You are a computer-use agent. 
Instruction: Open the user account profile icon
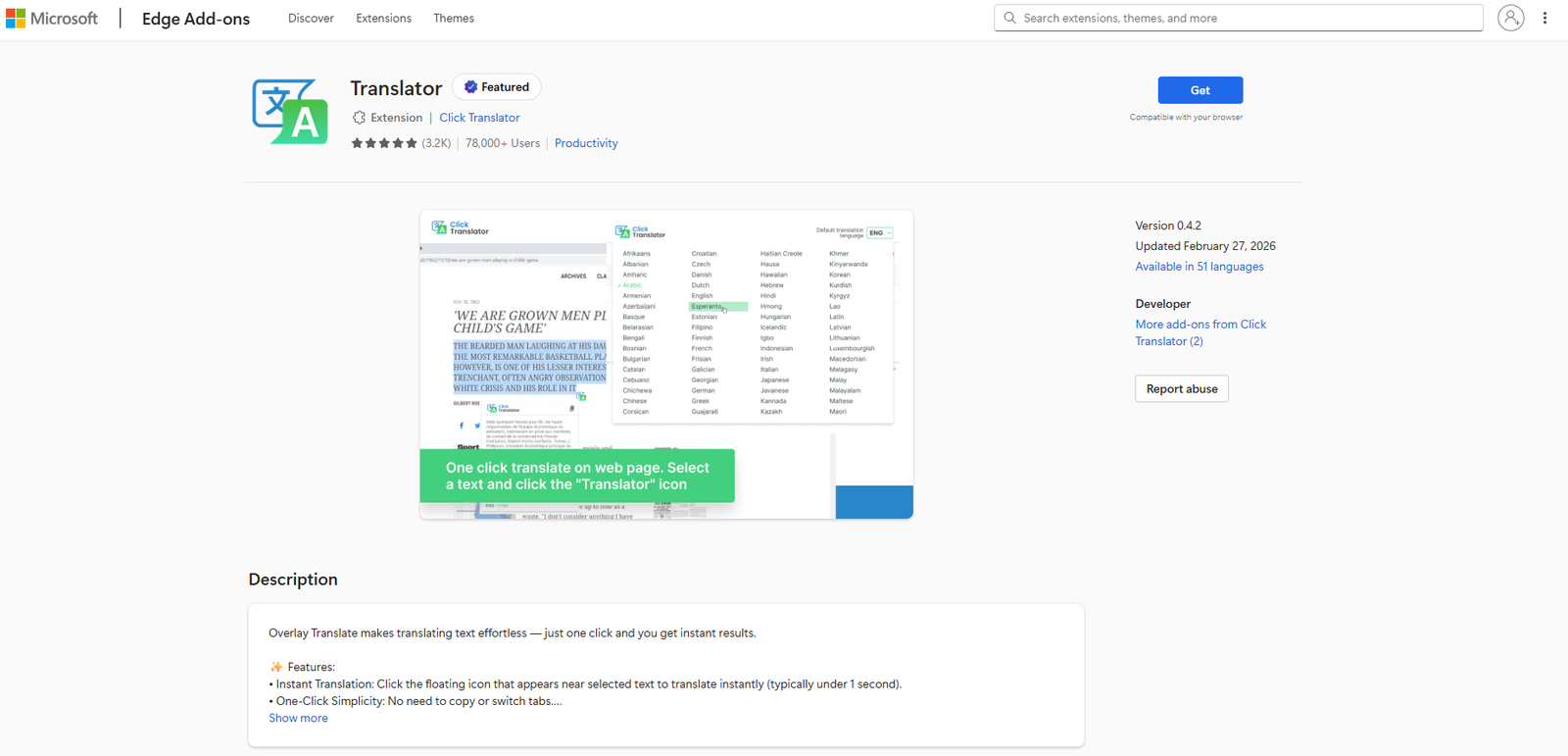(1511, 18)
